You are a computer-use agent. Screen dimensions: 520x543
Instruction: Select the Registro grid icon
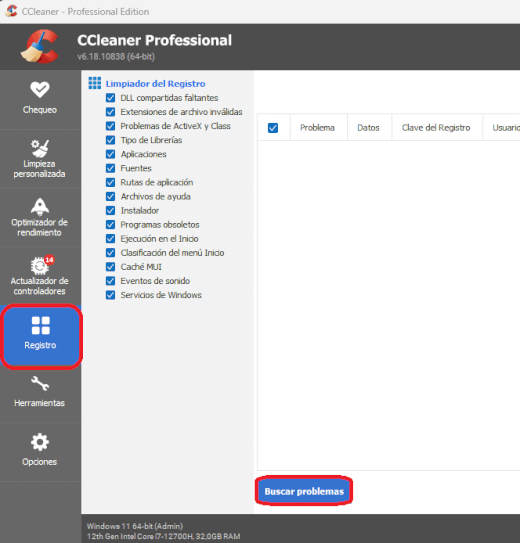[x=41, y=326]
